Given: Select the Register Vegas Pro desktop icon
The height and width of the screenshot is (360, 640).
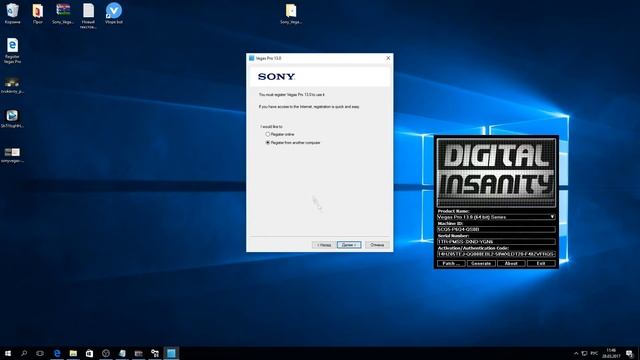Looking at the screenshot, I should click(12, 51).
